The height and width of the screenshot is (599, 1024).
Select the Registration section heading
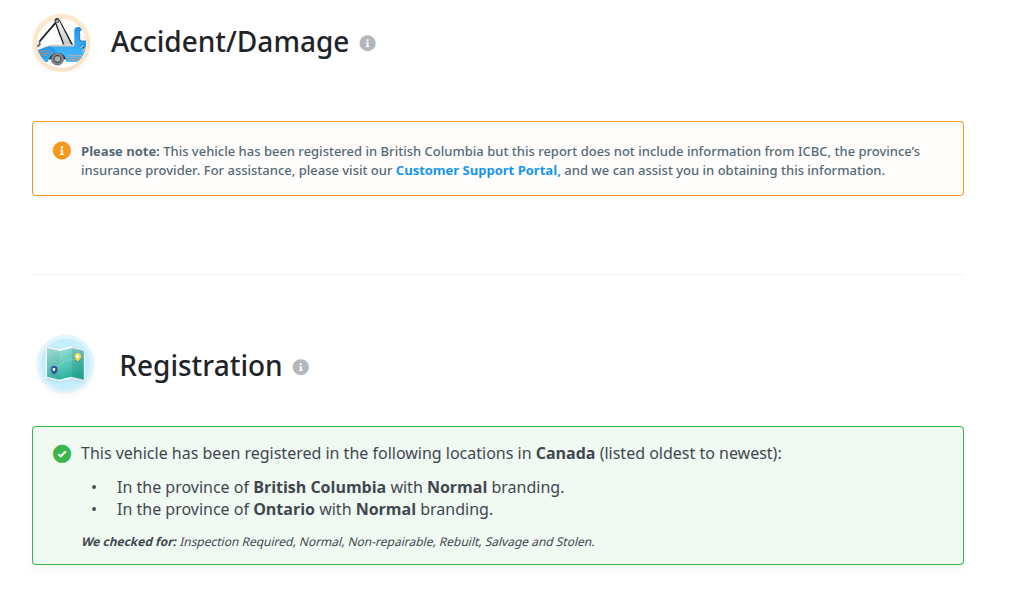point(200,366)
